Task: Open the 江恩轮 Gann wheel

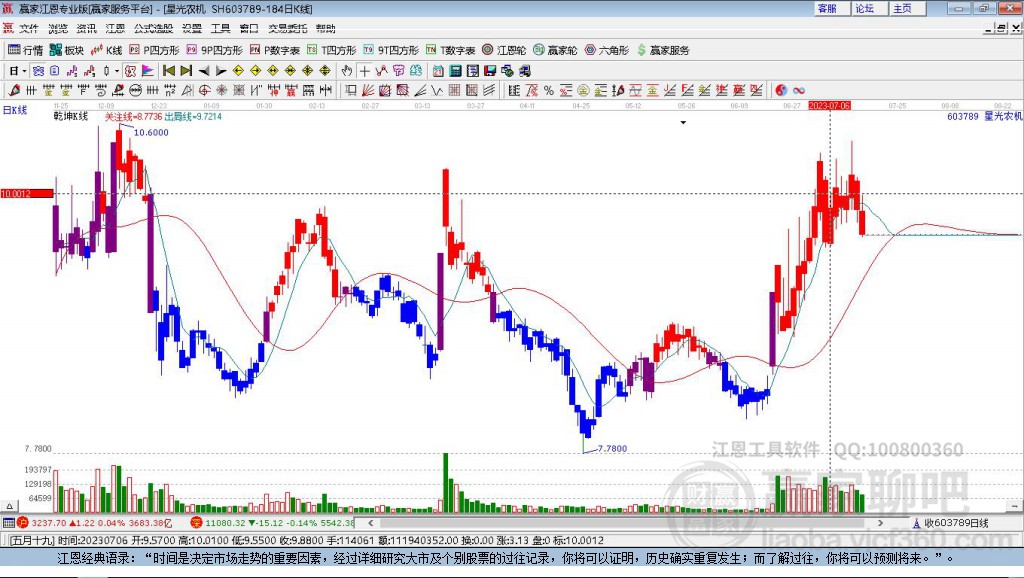Action: point(504,50)
